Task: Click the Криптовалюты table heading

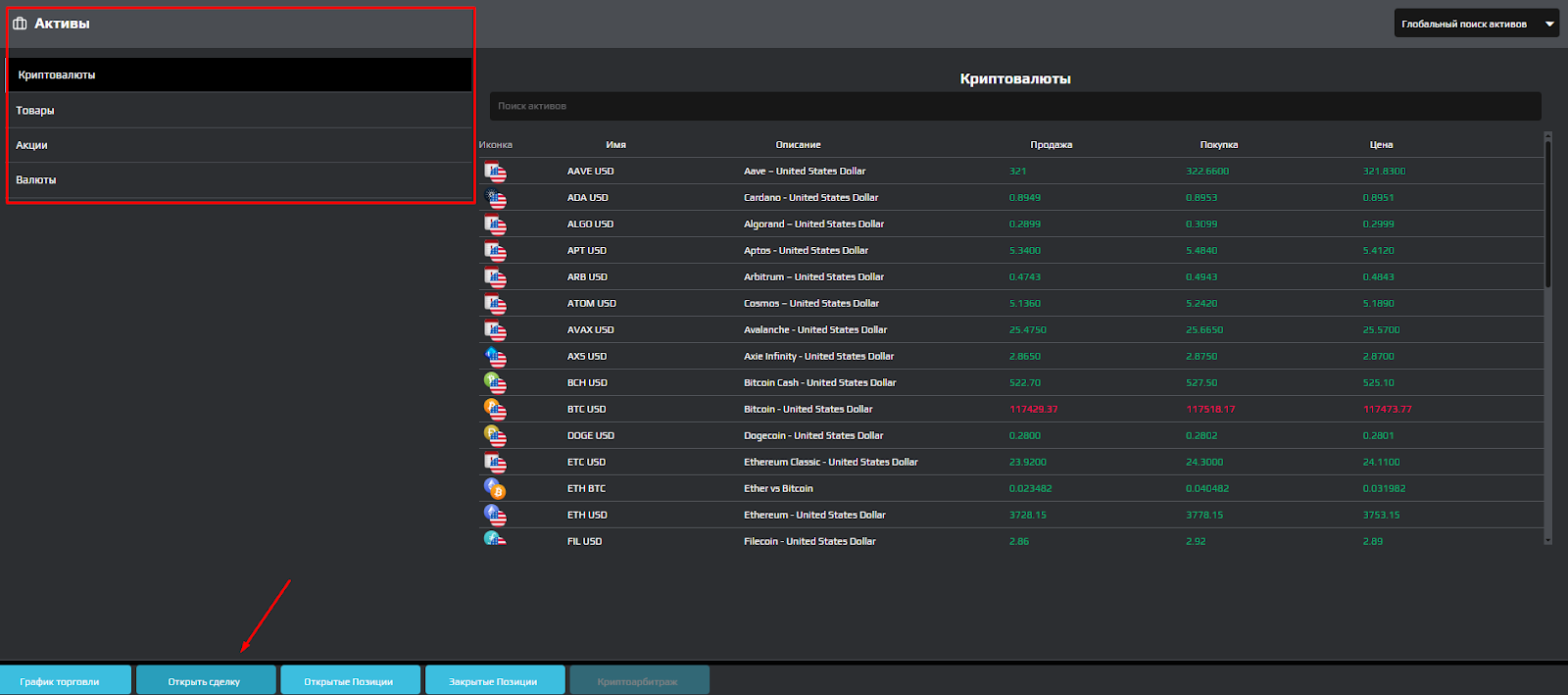Action: pyautogui.click(x=1015, y=79)
